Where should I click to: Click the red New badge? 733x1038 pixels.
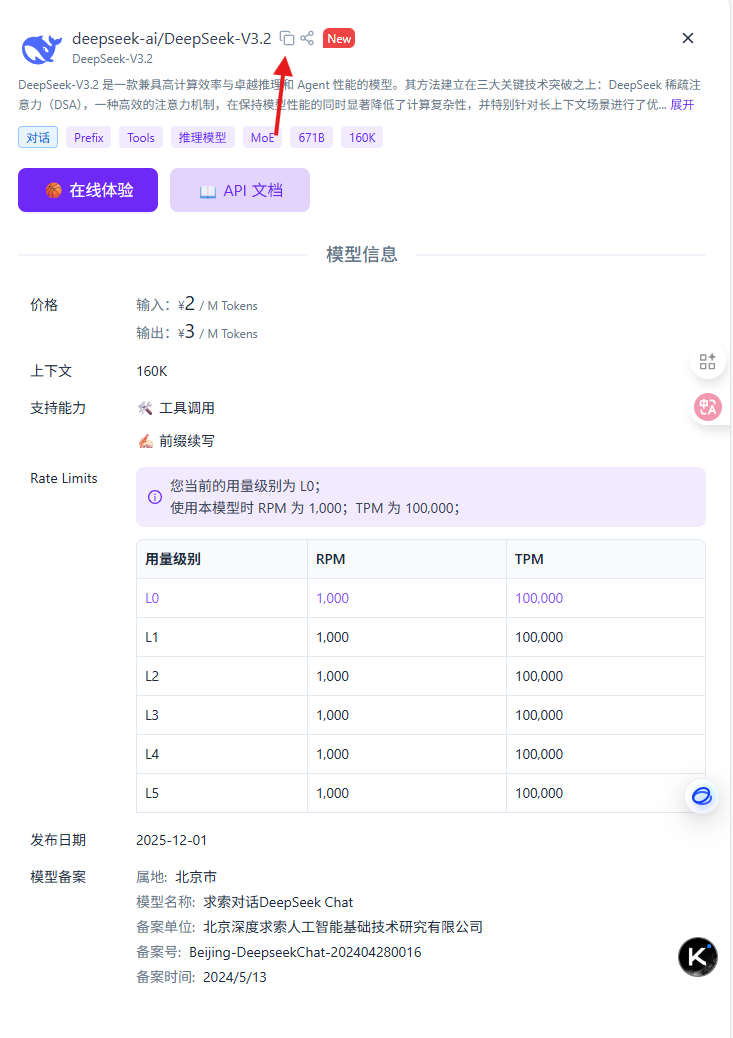[339, 38]
